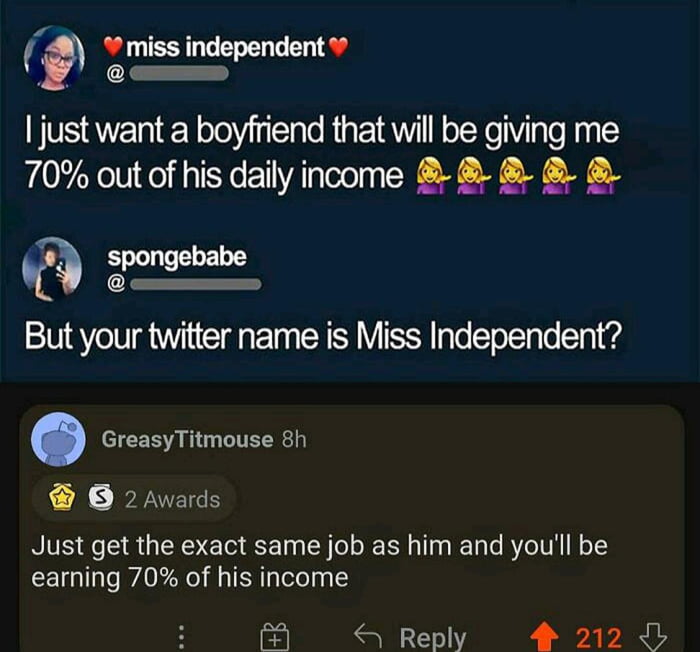Click the gold star award icon
Viewport: 700px width, 652px height.
coord(62,497)
